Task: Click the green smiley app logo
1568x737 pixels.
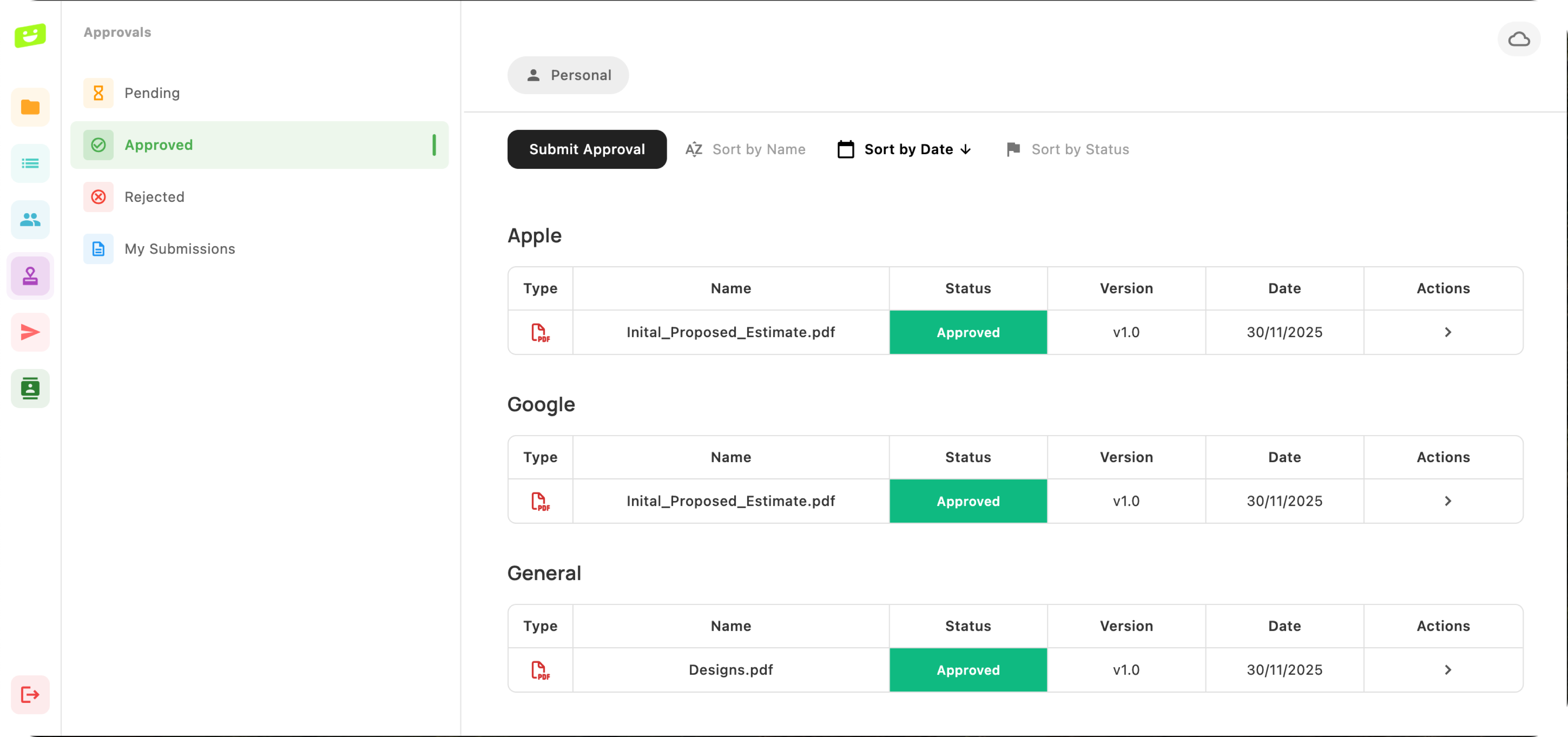Action: (x=30, y=35)
